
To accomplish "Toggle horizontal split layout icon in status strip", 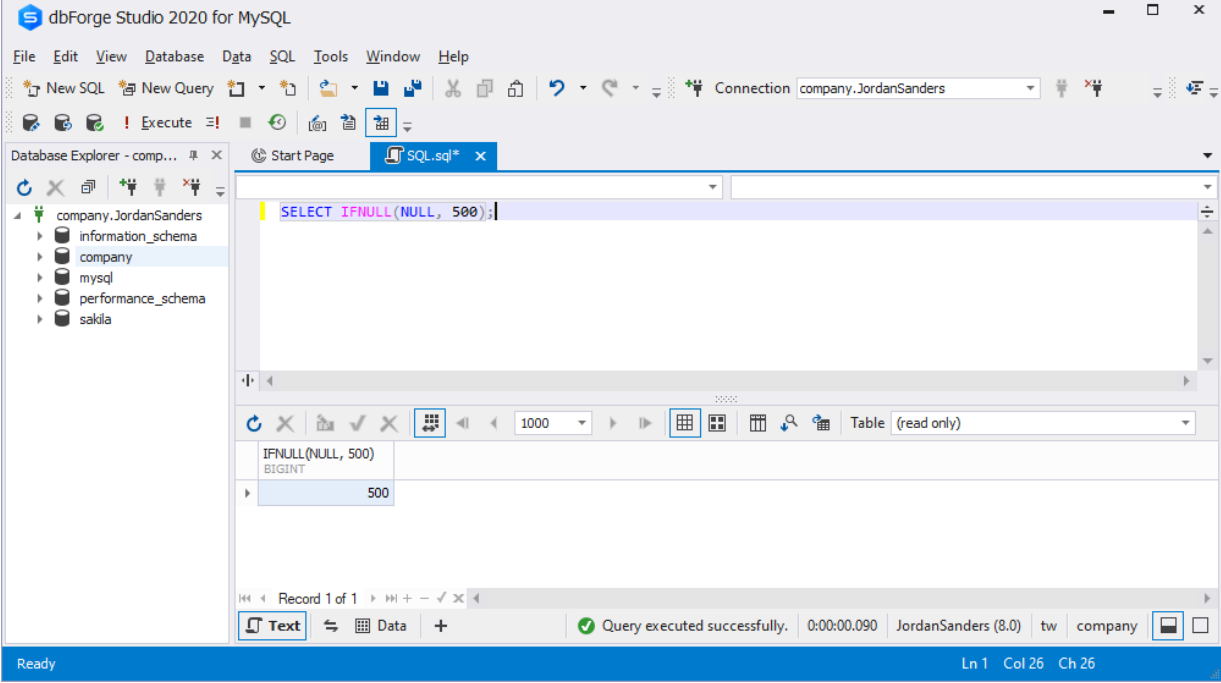I will click(1167, 625).
